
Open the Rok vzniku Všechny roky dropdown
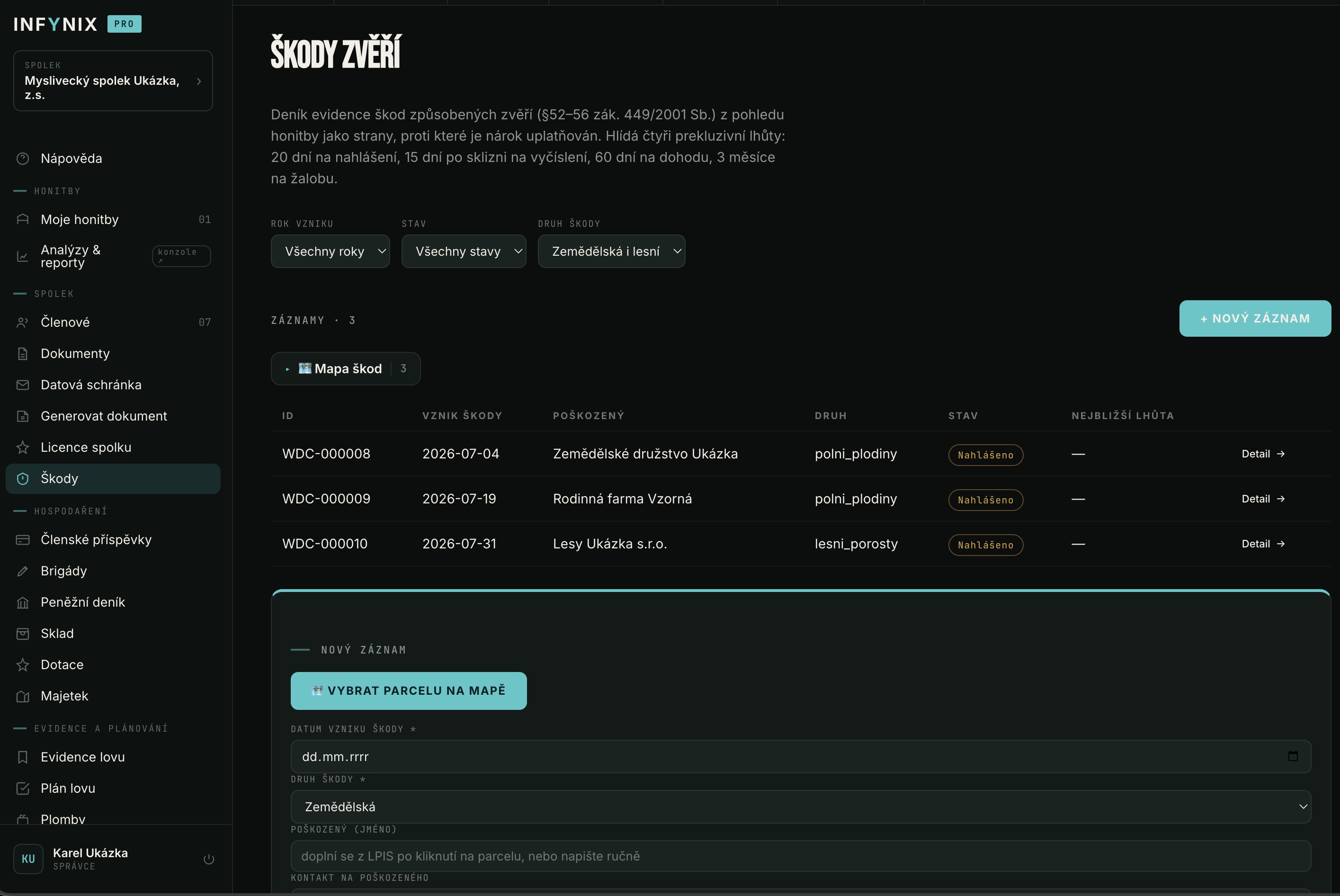tap(330, 251)
